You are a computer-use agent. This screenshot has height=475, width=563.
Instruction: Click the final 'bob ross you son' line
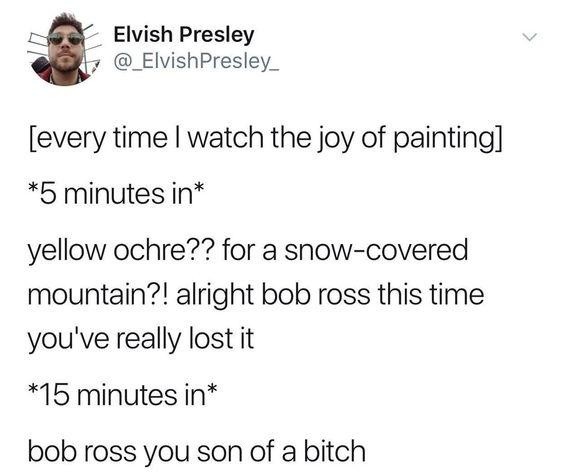tap(197, 452)
